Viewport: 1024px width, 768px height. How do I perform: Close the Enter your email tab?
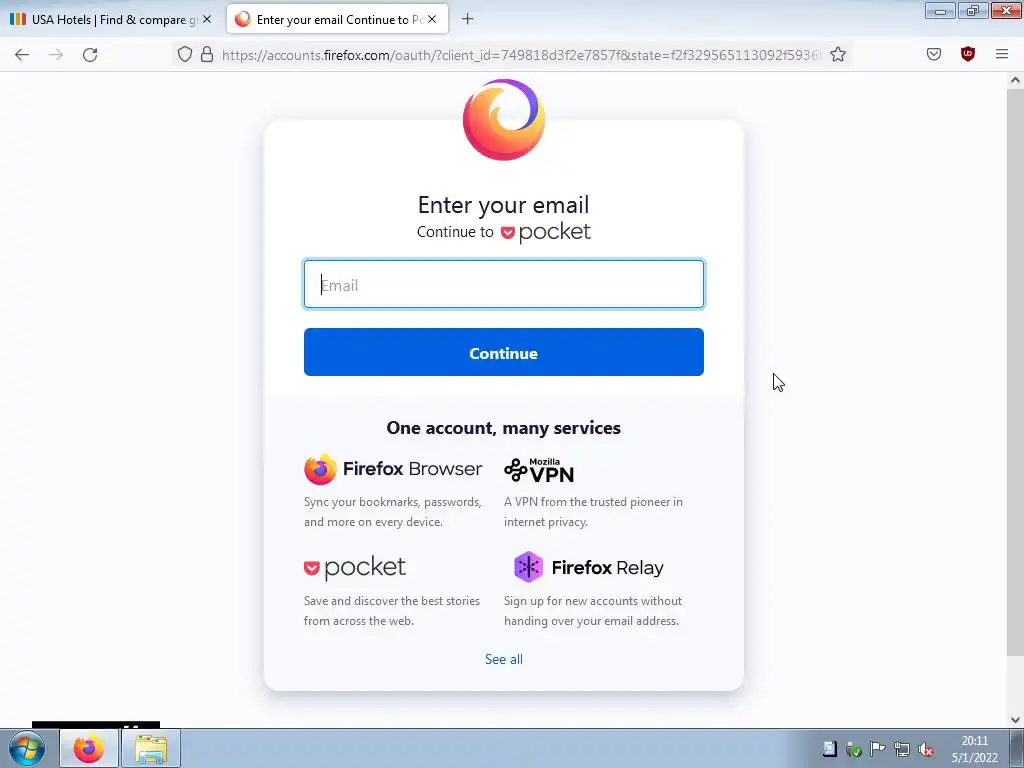tap(432, 20)
